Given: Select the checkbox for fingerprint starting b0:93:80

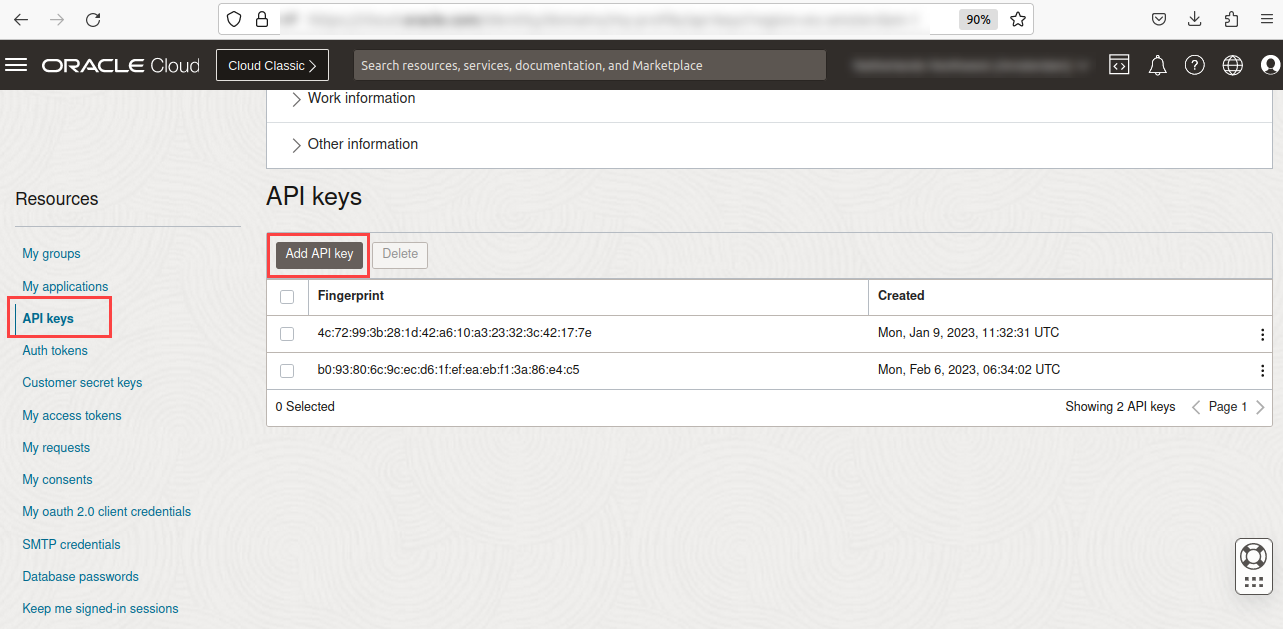Looking at the screenshot, I should click(287, 370).
